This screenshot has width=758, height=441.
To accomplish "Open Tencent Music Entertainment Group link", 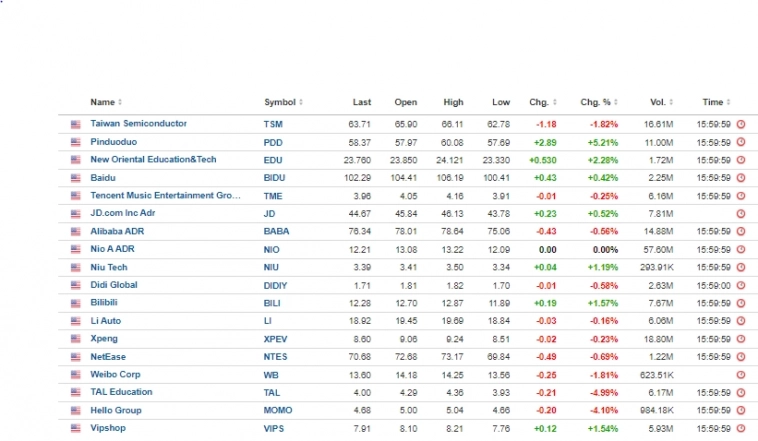I will click(x=165, y=196).
